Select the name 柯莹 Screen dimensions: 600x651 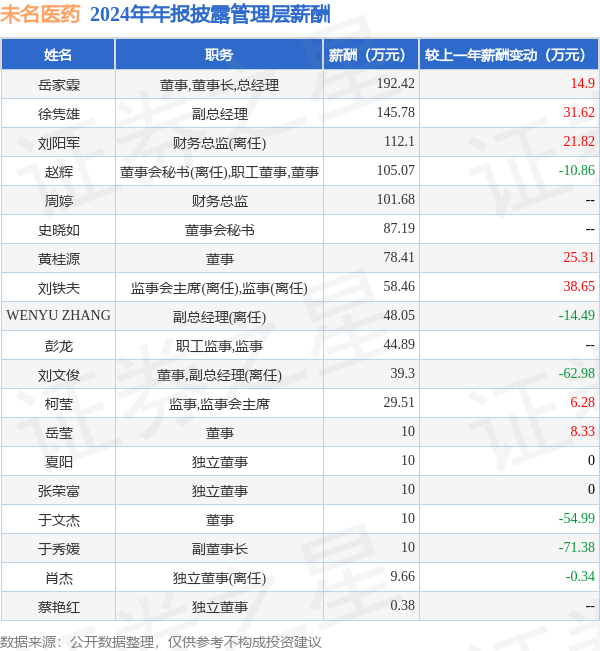(x=59, y=404)
